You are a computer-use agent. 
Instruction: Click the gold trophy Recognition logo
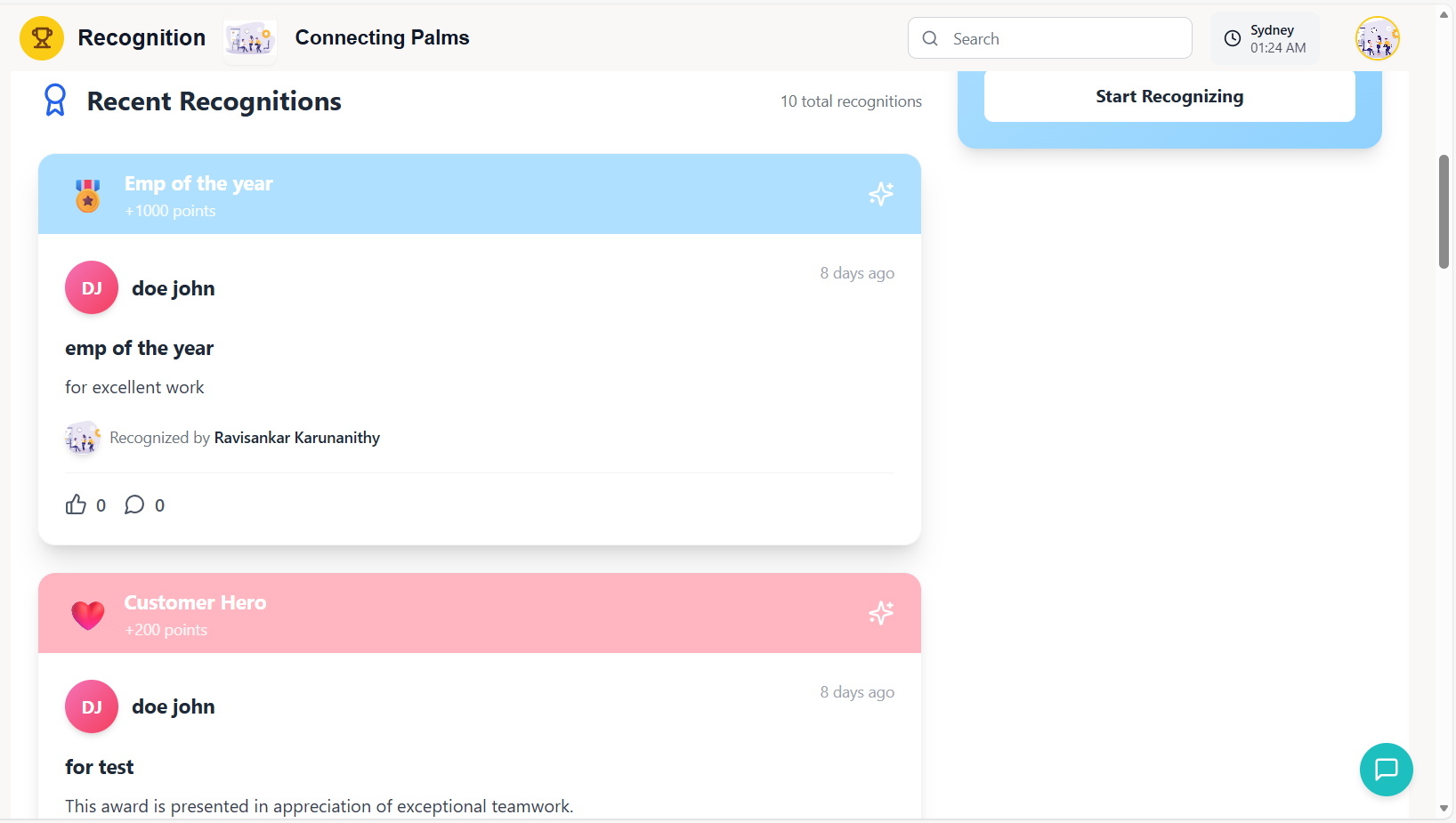[x=42, y=38]
